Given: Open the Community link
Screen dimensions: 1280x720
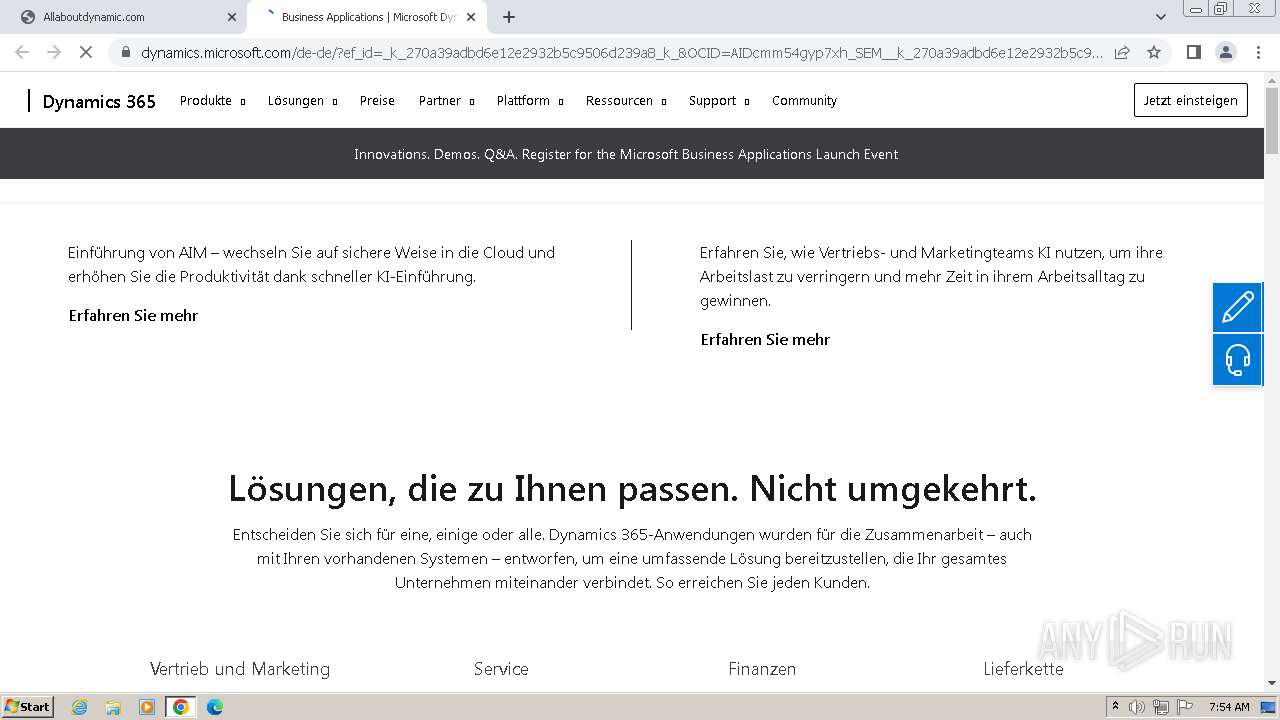Looking at the screenshot, I should (804, 101).
